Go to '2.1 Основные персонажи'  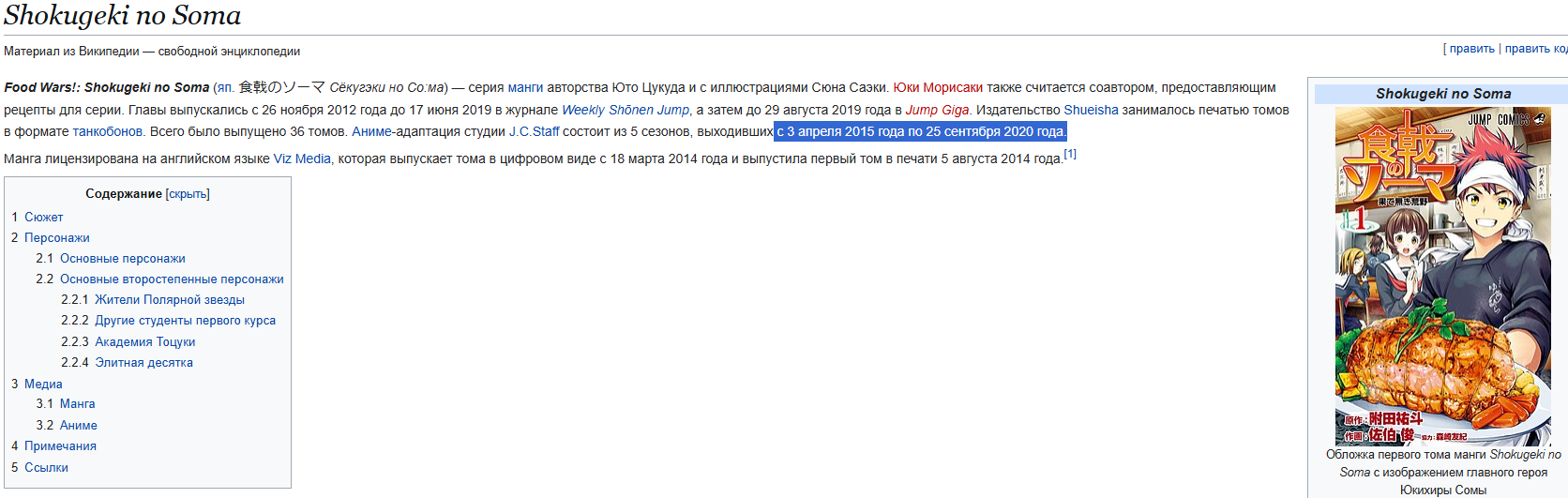click(x=111, y=258)
